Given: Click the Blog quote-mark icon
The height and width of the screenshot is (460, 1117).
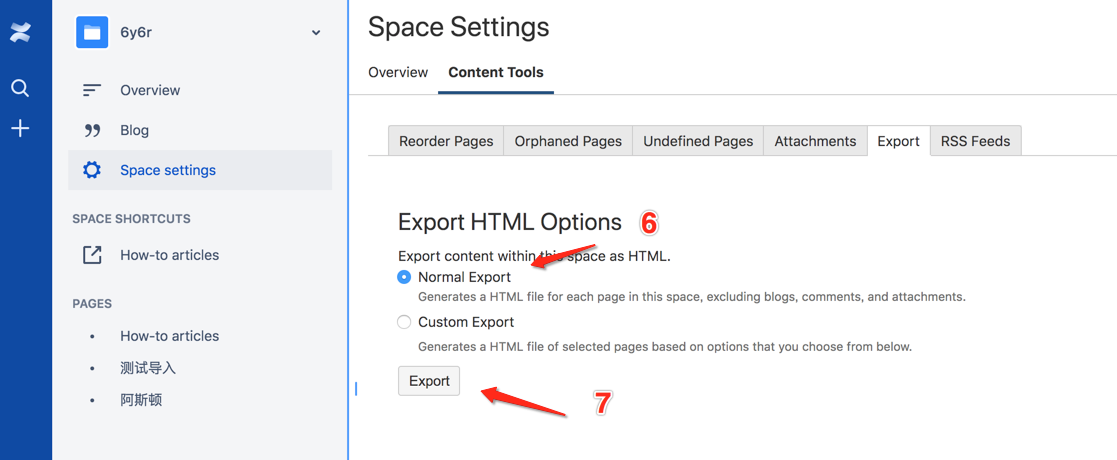Looking at the screenshot, I should pyautogui.click(x=92, y=130).
